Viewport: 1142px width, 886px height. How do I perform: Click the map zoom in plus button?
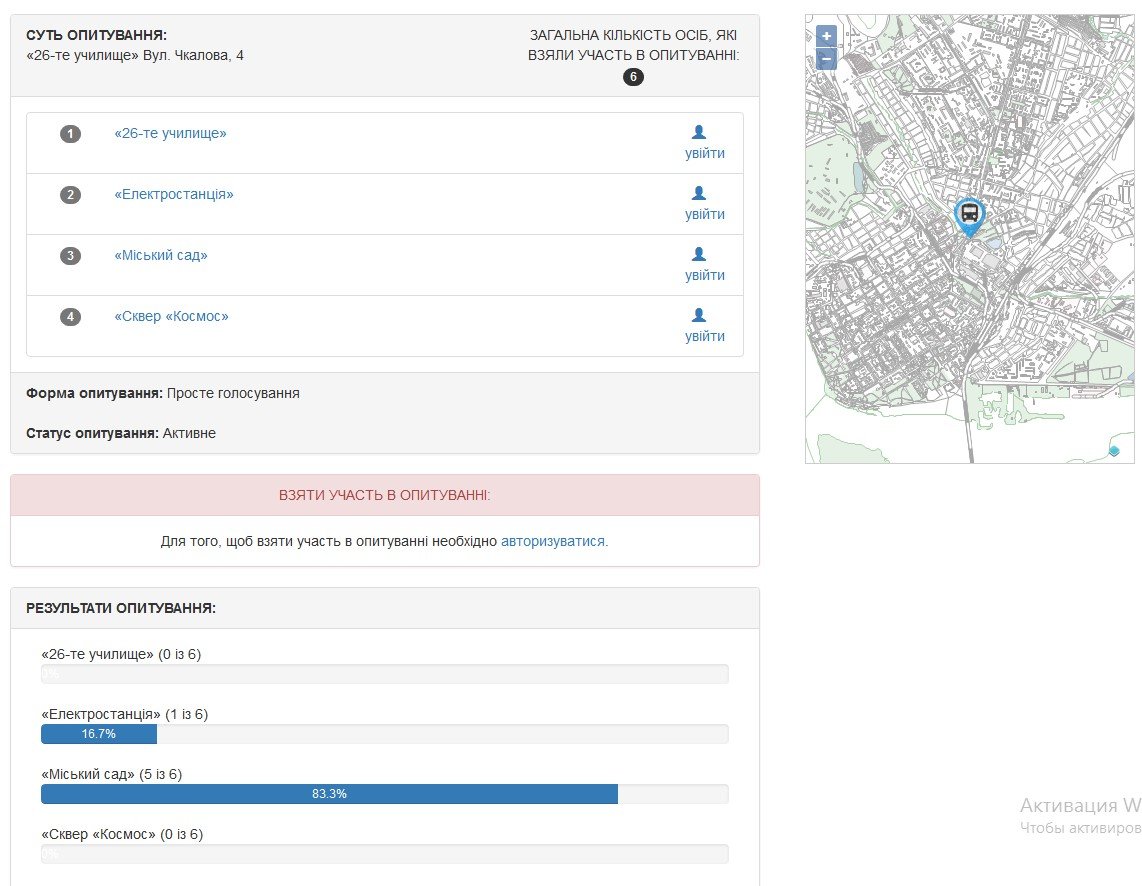point(826,36)
